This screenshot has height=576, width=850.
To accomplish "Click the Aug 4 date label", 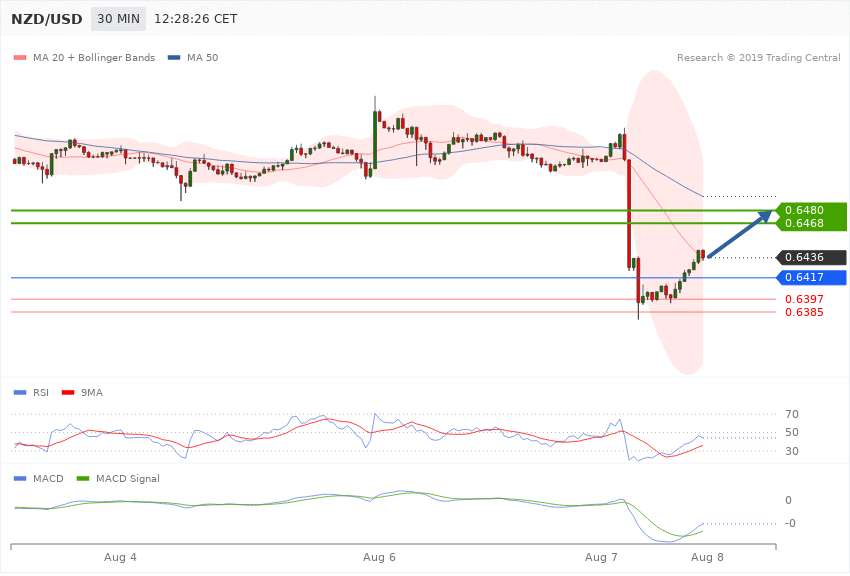I will tap(120, 557).
